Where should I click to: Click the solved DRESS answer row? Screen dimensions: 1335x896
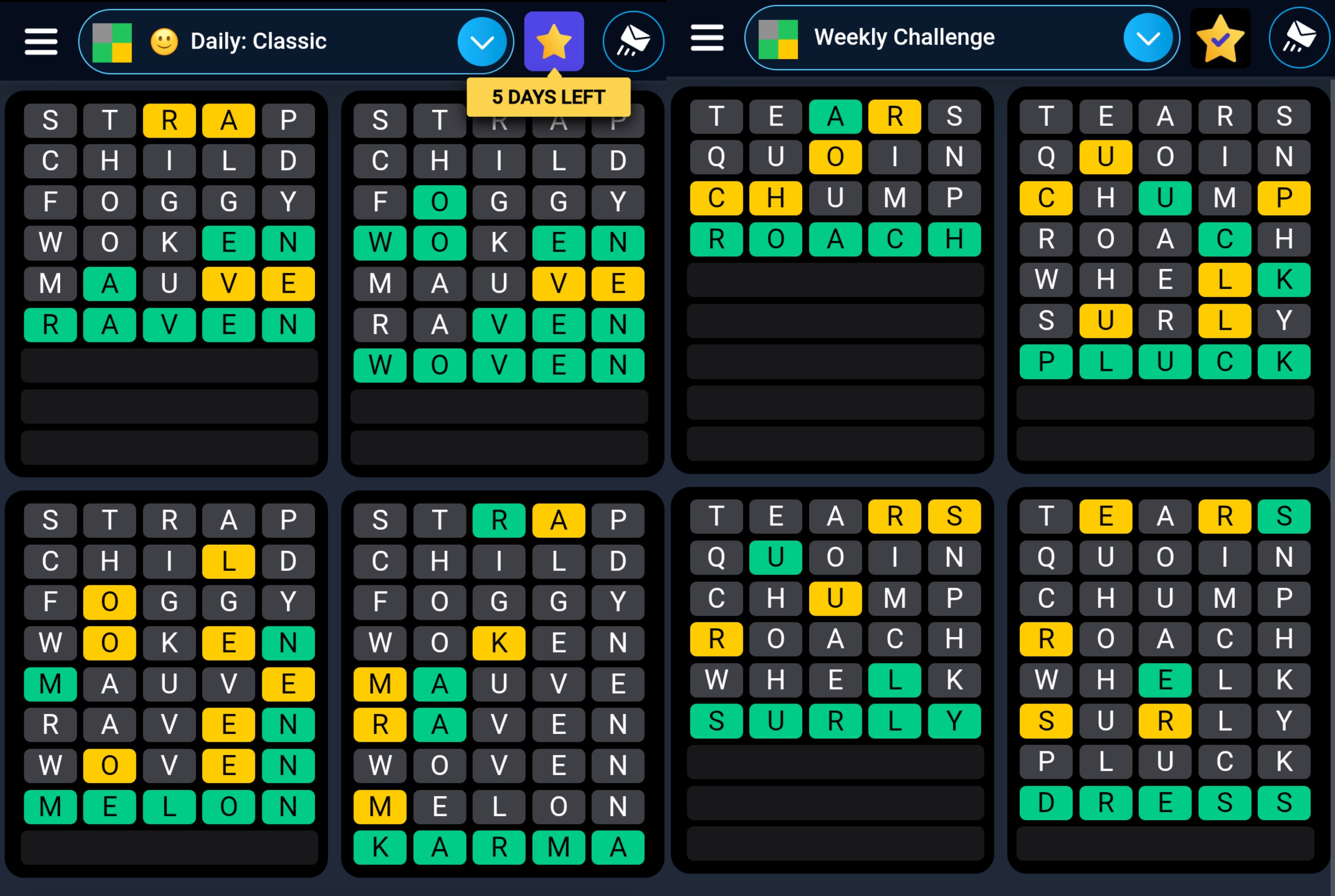[1165, 803]
